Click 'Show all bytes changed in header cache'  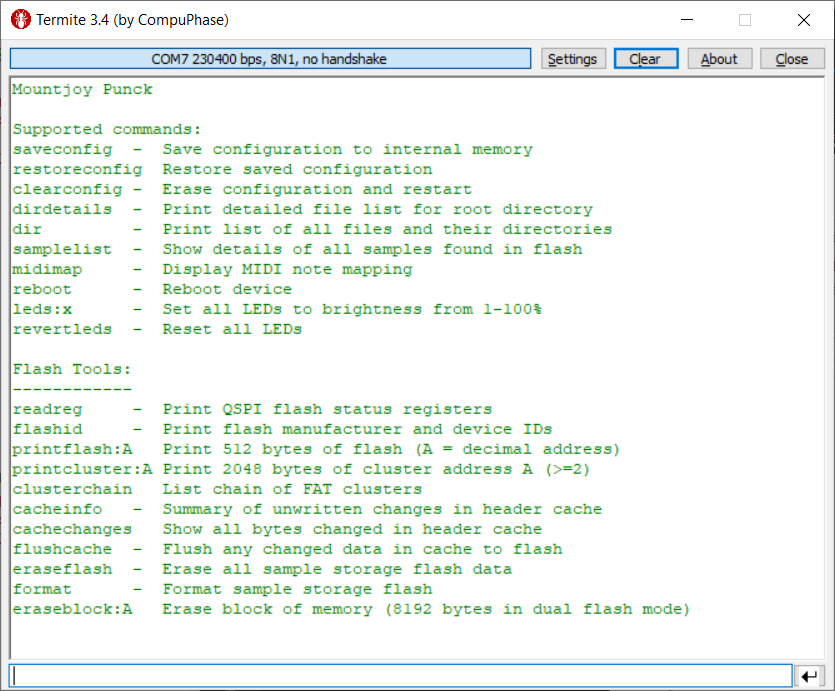tap(353, 529)
